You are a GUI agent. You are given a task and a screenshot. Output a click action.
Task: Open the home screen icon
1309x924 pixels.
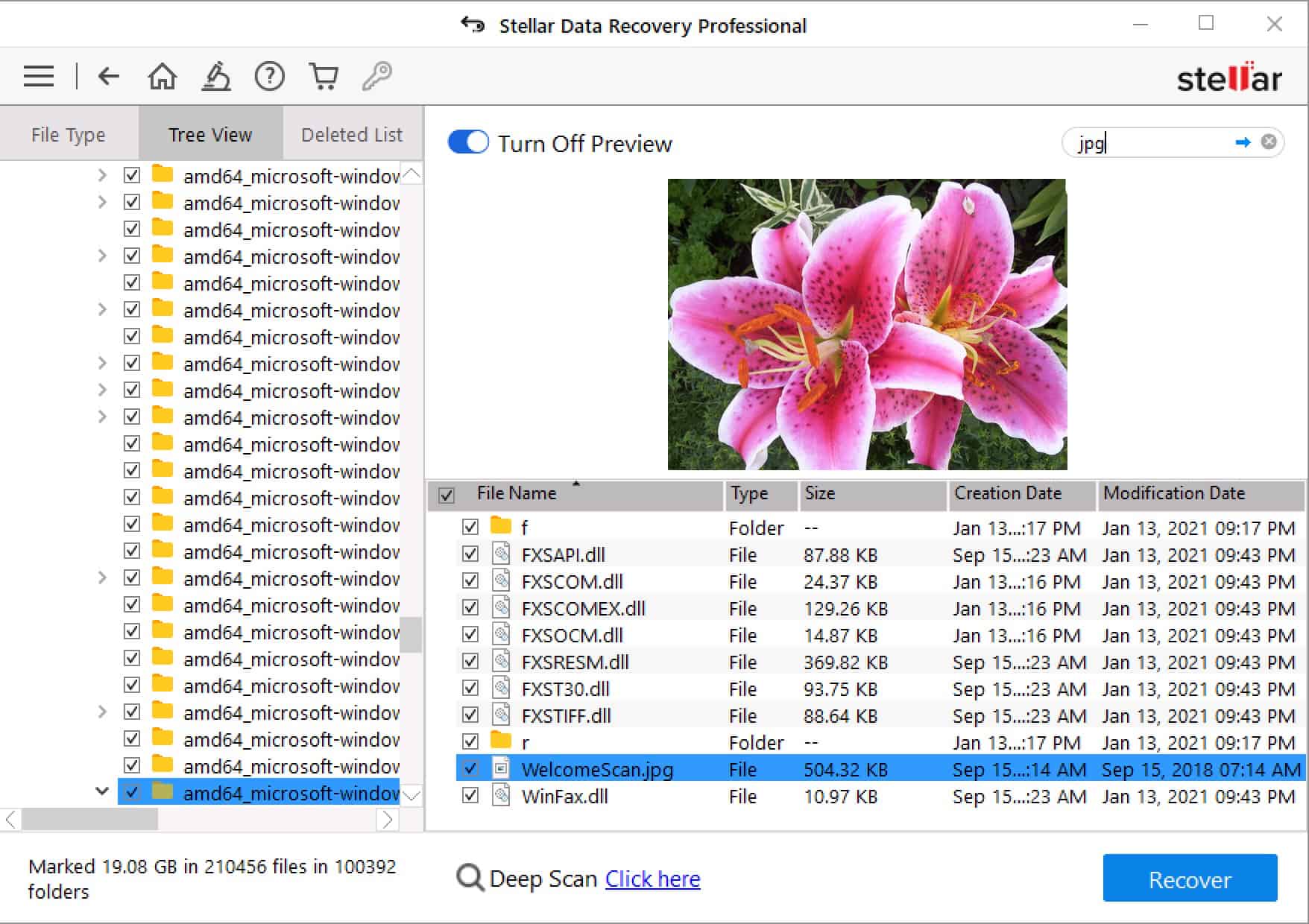pyautogui.click(x=163, y=76)
